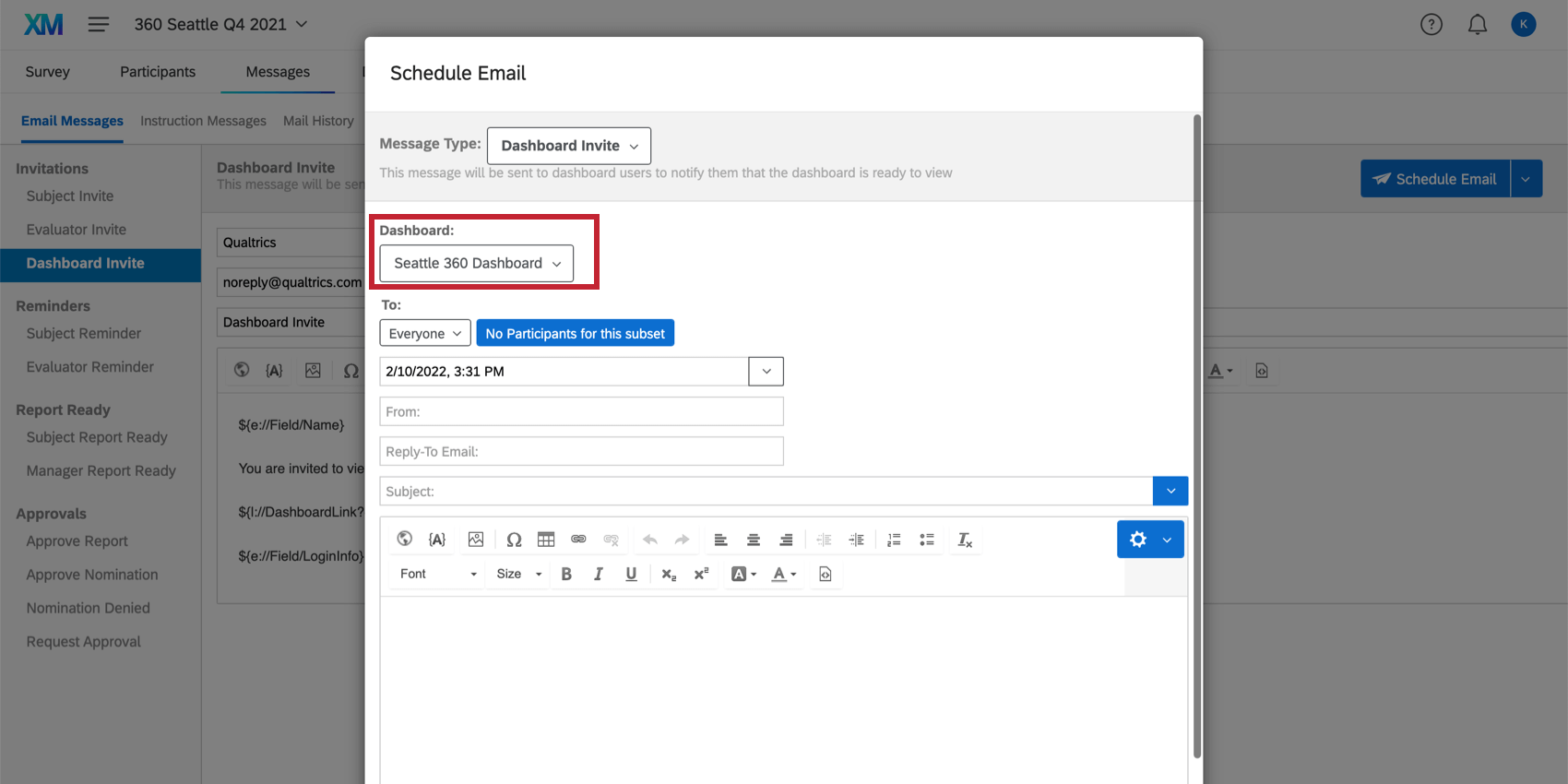The height and width of the screenshot is (784, 1568).
Task: Open the Message Type dropdown
Action: click(569, 146)
